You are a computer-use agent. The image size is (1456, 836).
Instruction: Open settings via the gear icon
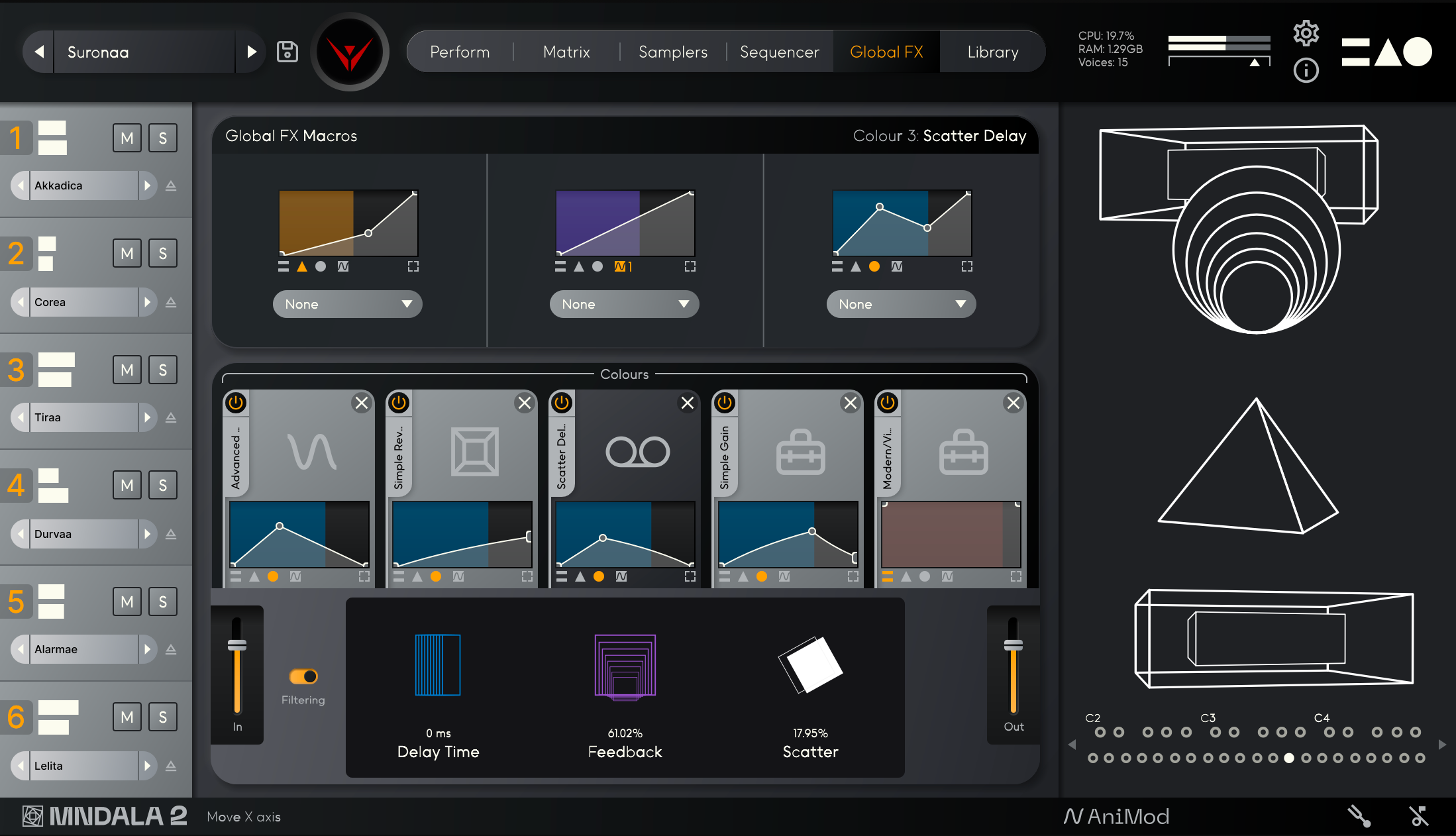[1306, 33]
